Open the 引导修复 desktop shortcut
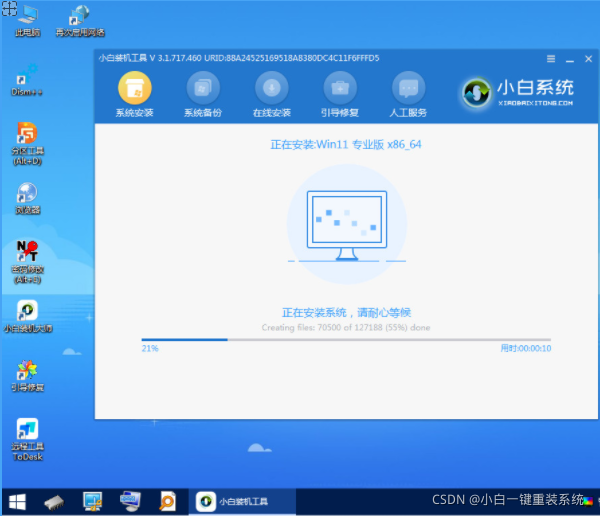The image size is (600, 516). [x=27, y=376]
